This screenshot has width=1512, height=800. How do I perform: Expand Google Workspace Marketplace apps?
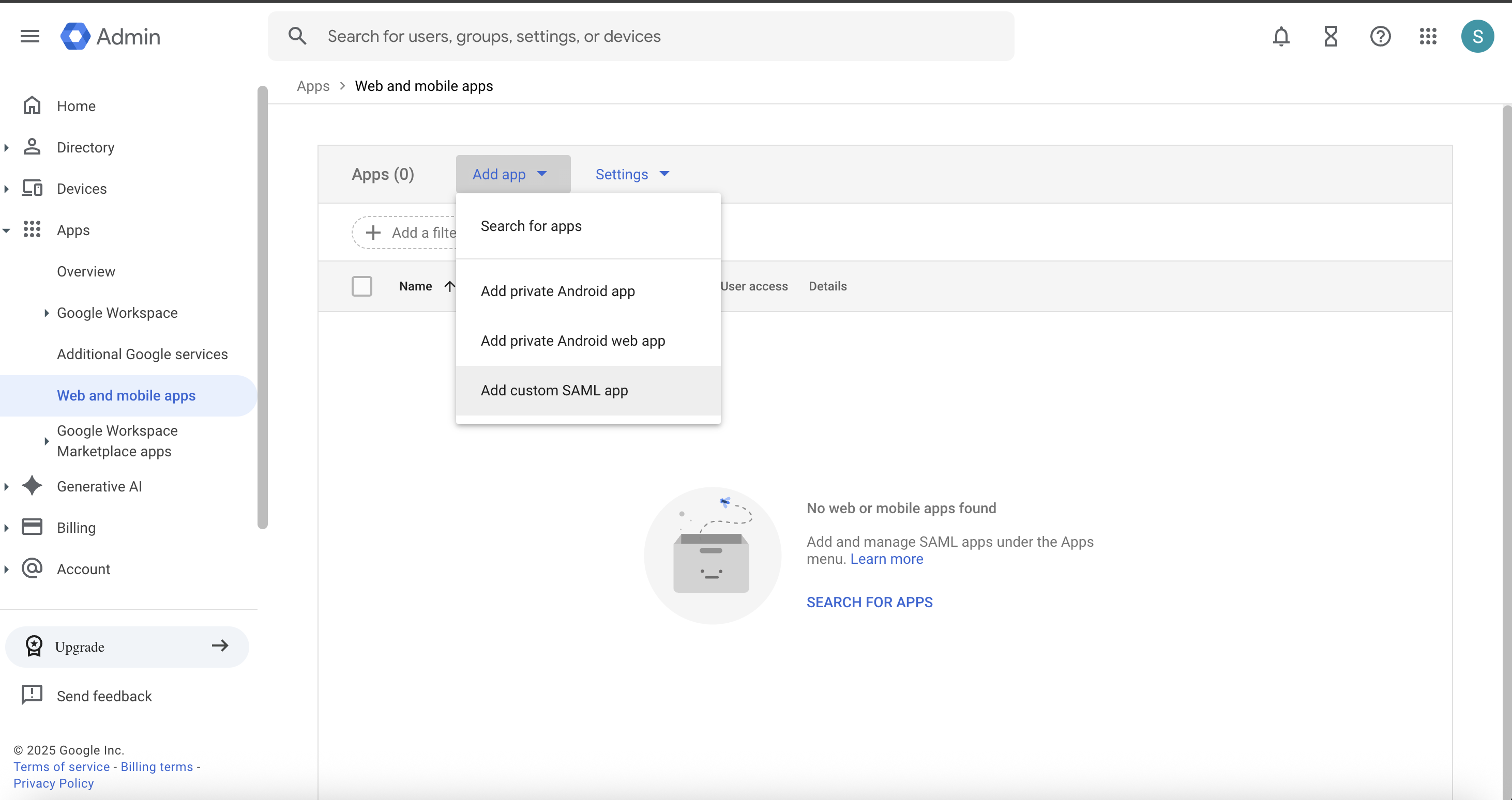coord(47,441)
